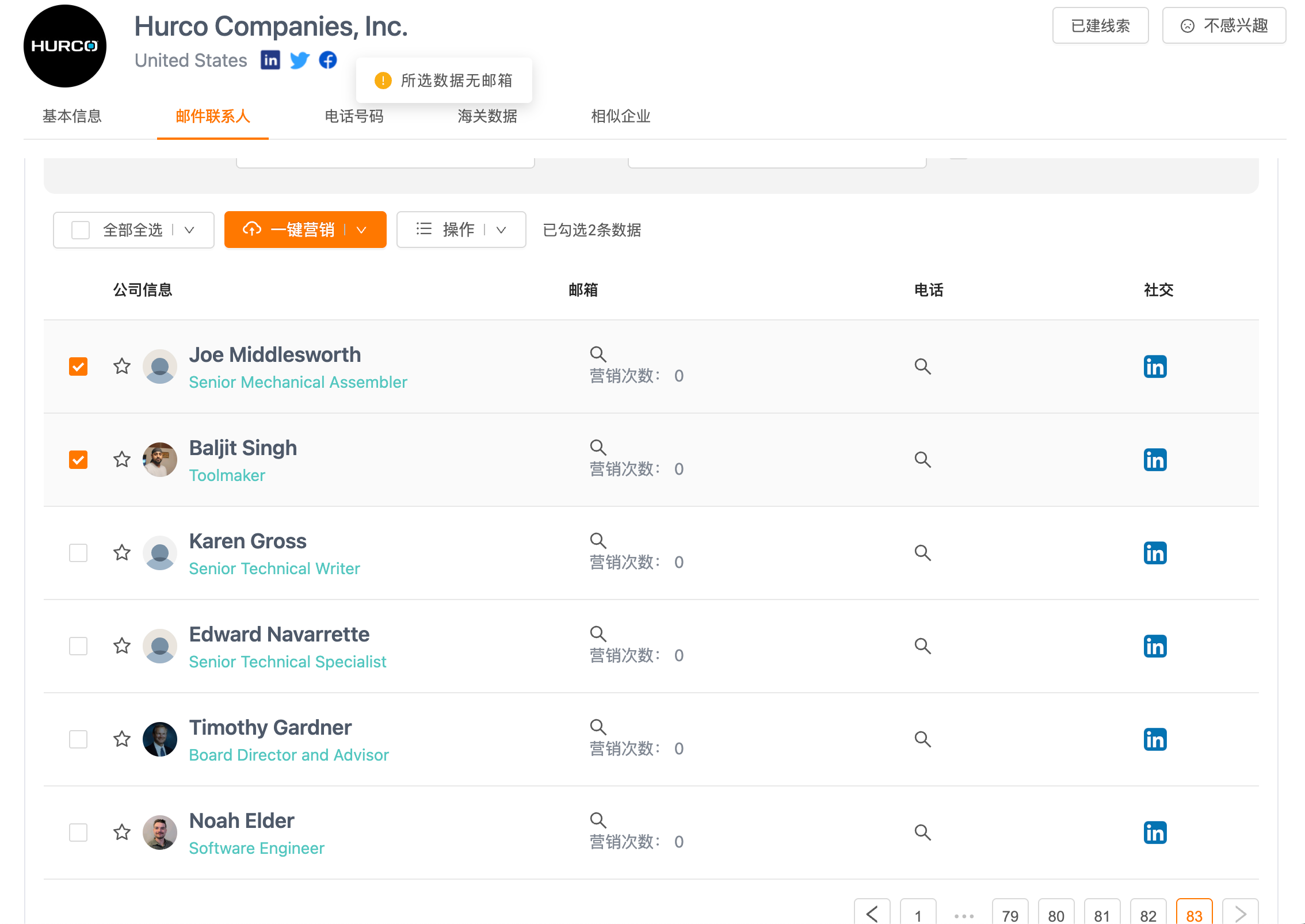Viewport: 1305px width, 924px height.
Task: Look up Noah Elder's phone number
Action: 923,833
